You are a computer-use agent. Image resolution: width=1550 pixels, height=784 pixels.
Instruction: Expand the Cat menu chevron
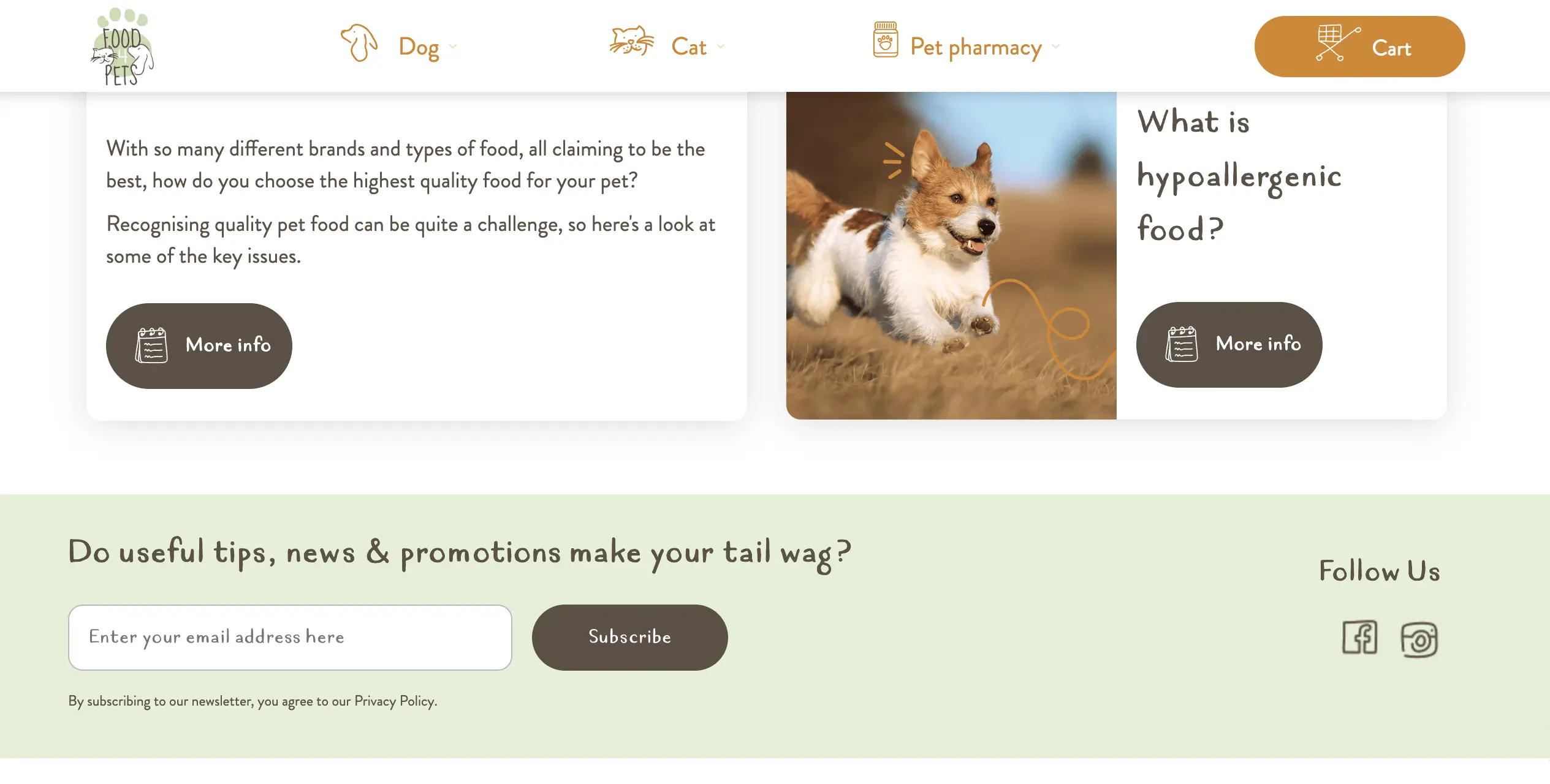point(721,47)
